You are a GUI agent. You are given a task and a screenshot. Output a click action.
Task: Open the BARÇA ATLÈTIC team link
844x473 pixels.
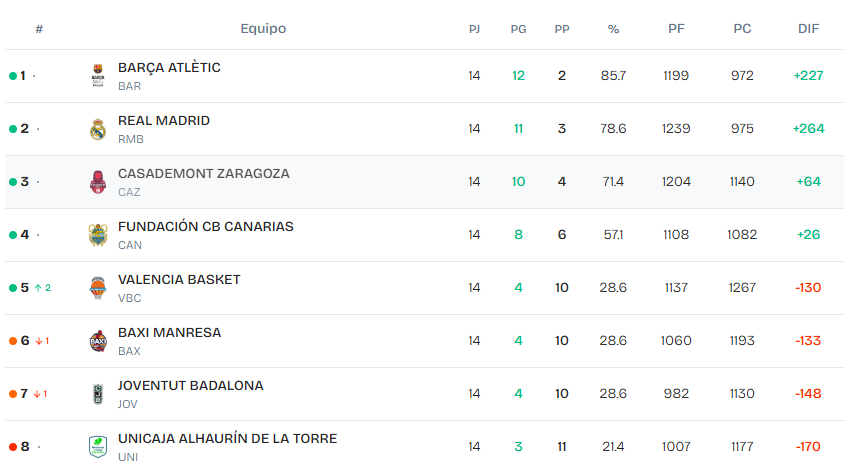click(169, 68)
